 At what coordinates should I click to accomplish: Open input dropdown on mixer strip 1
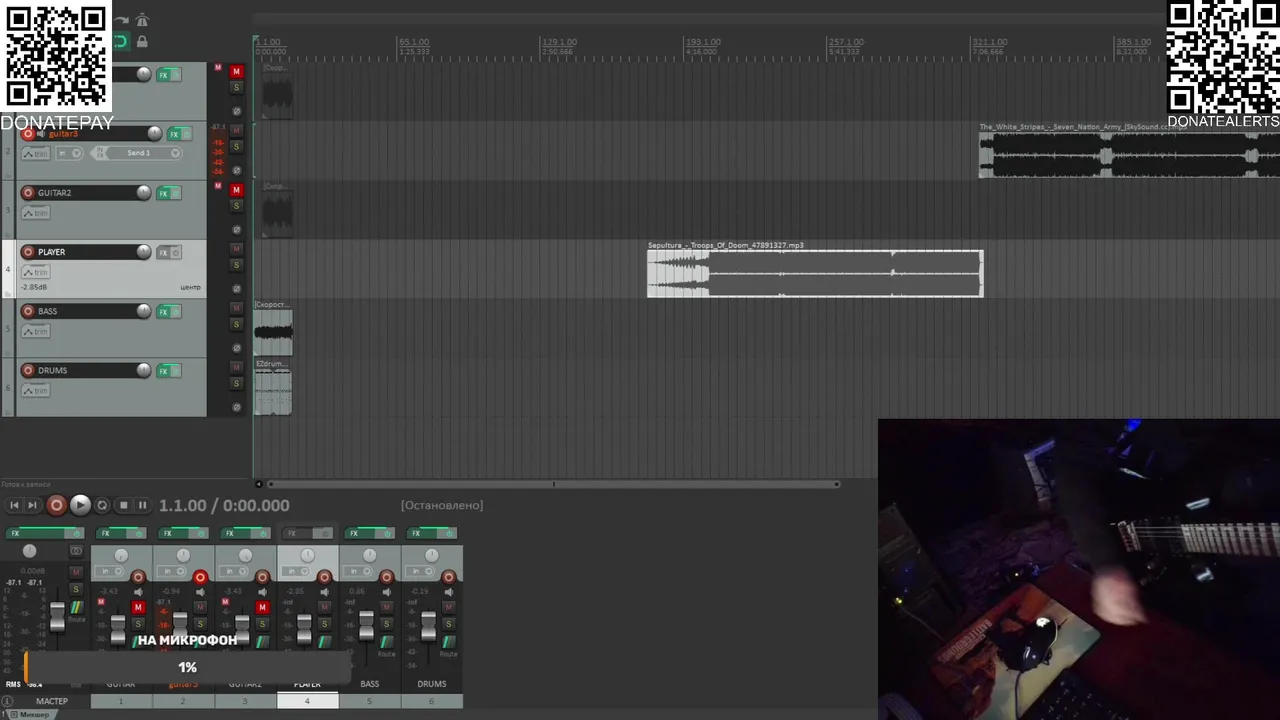point(109,572)
